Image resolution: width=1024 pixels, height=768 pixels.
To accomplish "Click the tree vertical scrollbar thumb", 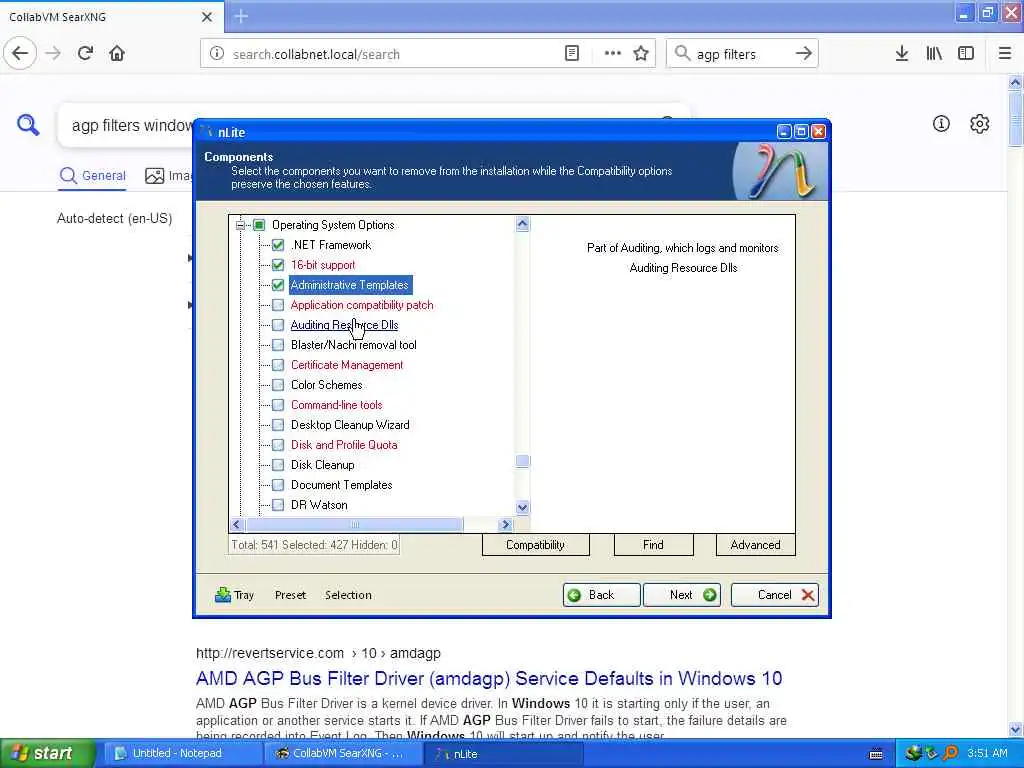I will 522,461.
